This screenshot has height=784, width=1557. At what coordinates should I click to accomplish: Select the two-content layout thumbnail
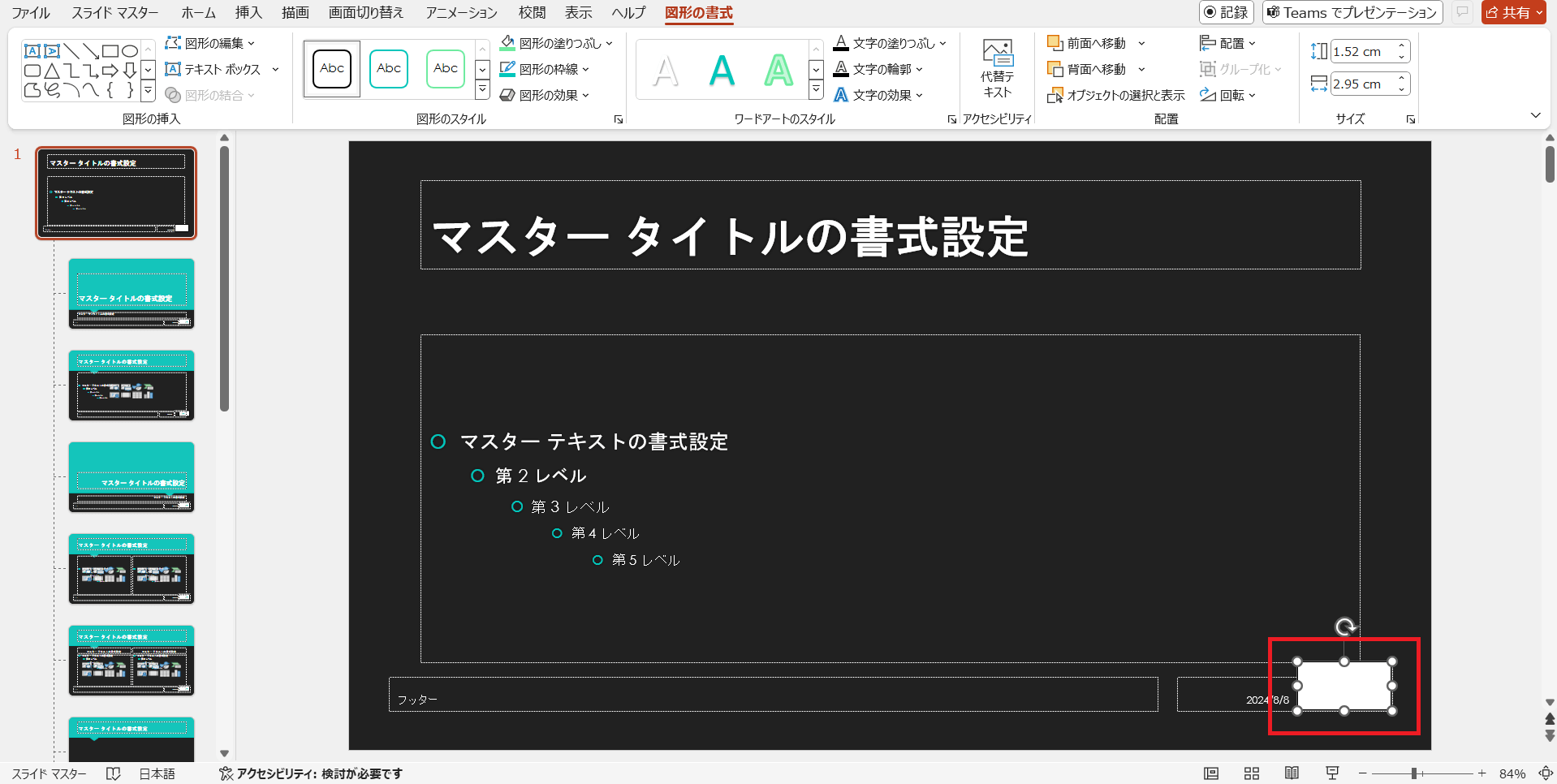pyautogui.click(x=132, y=569)
